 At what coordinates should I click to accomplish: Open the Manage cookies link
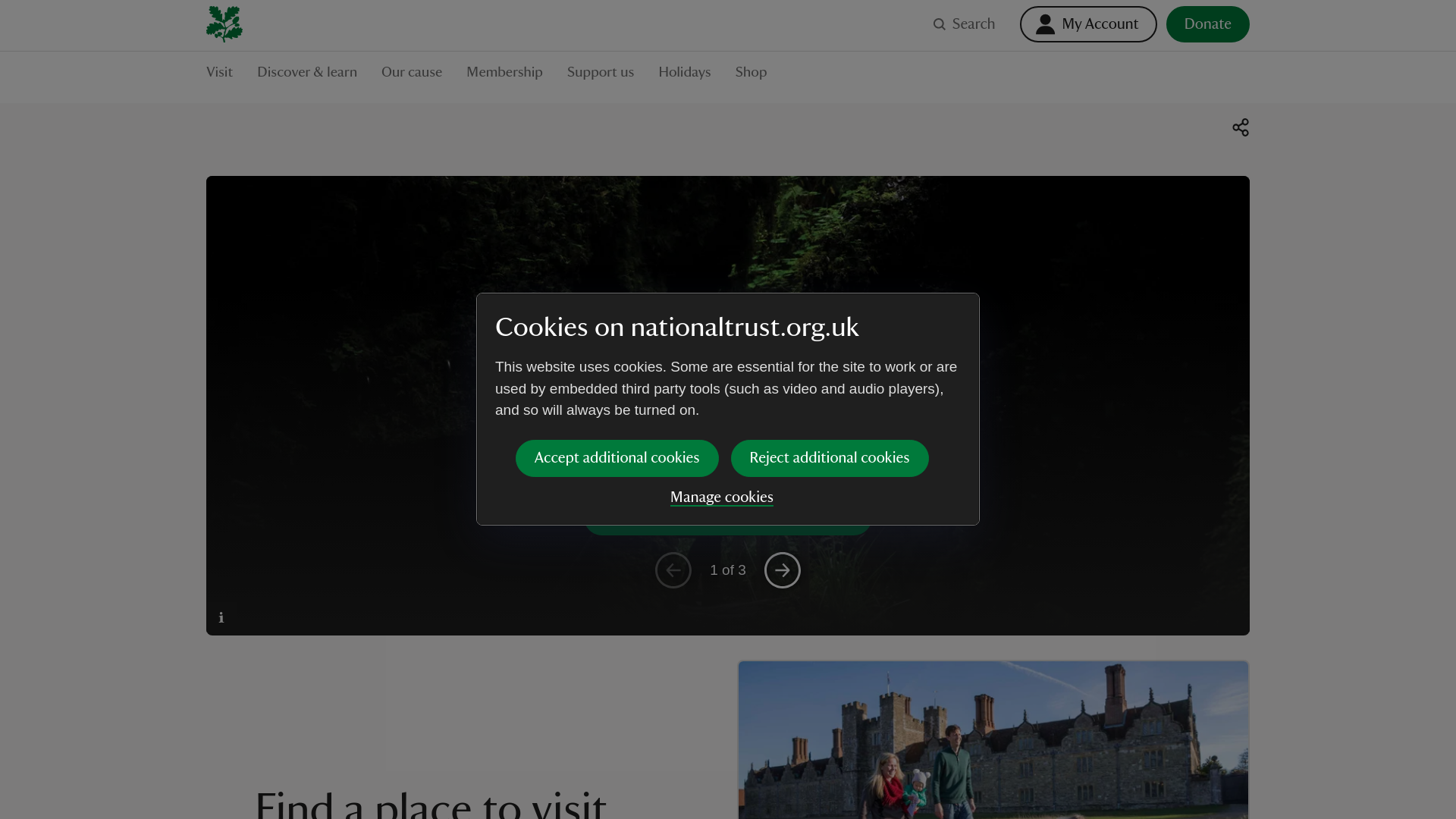(x=722, y=497)
